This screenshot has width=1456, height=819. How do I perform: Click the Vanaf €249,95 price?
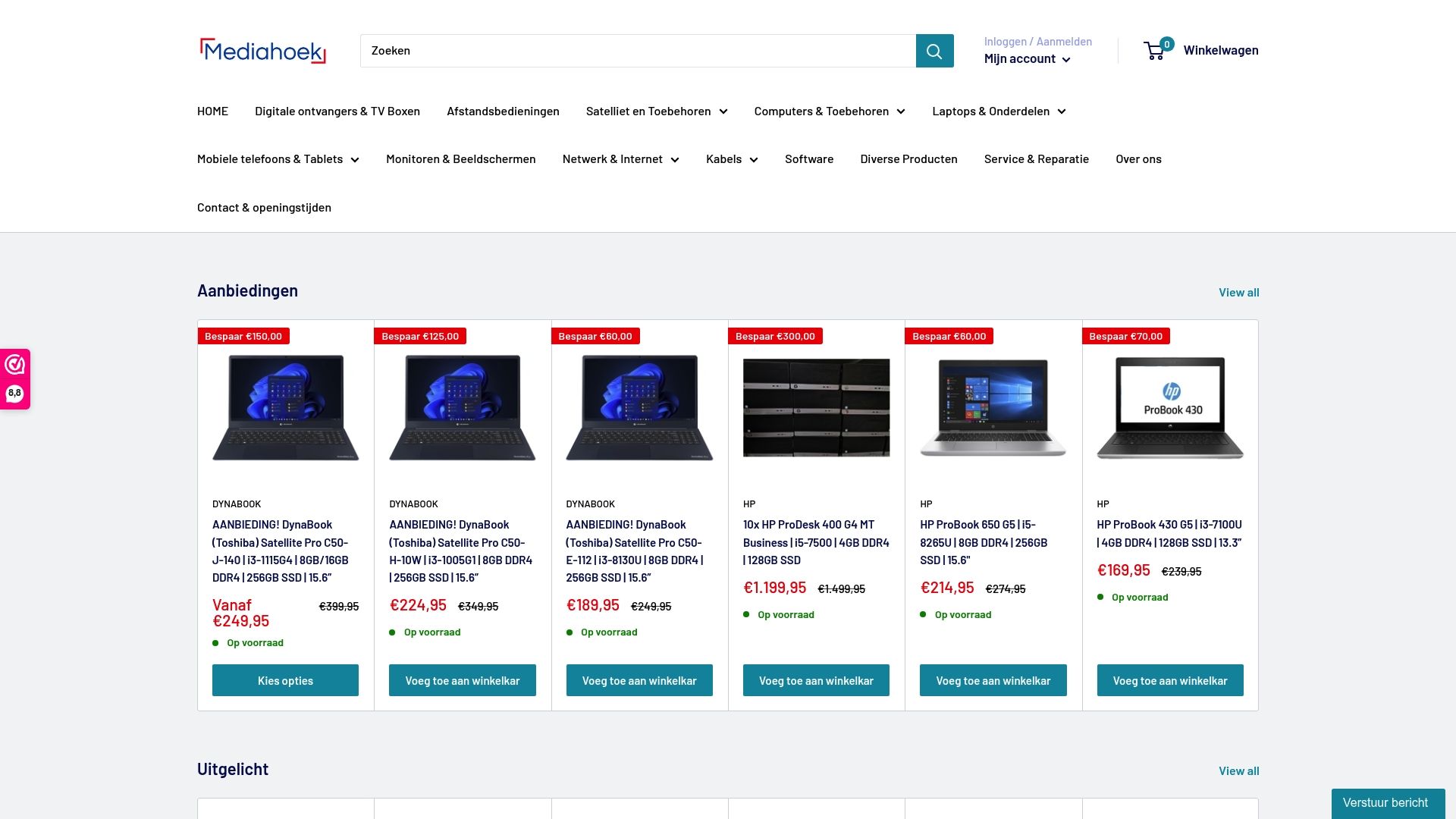coord(241,613)
